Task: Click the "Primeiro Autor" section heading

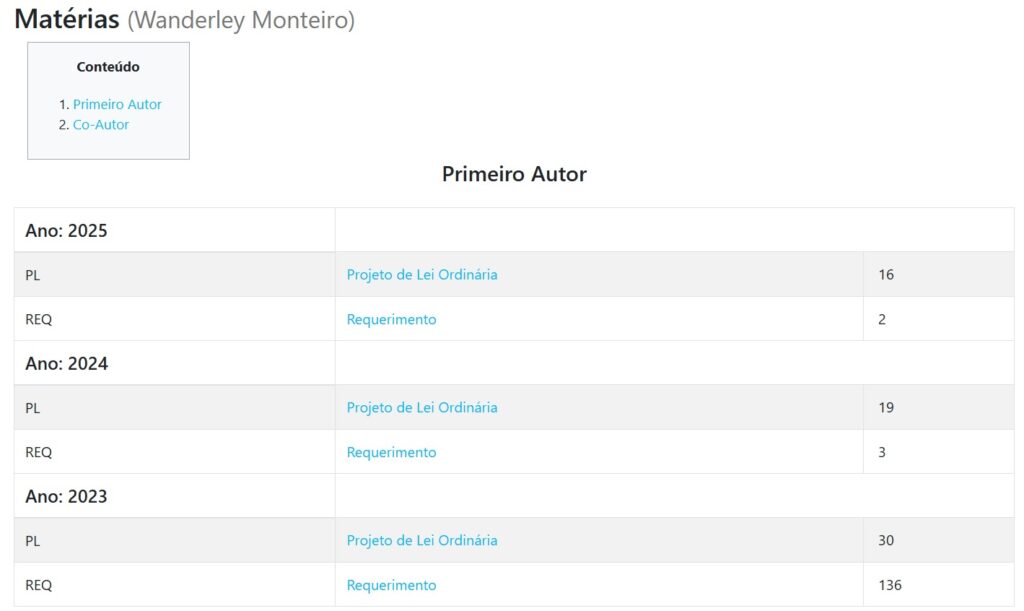Action: point(514,174)
